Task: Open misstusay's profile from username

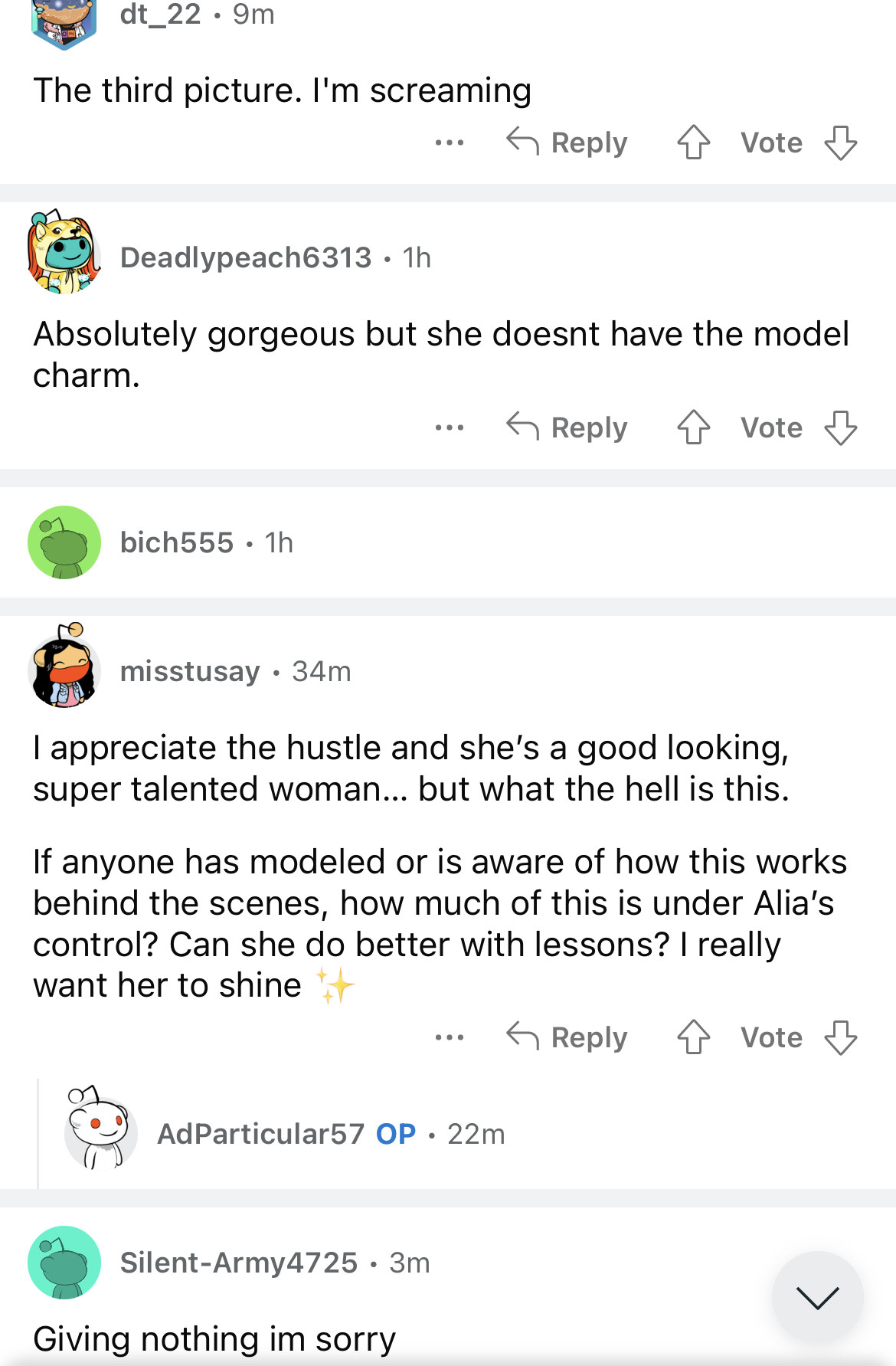Action: [190, 671]
